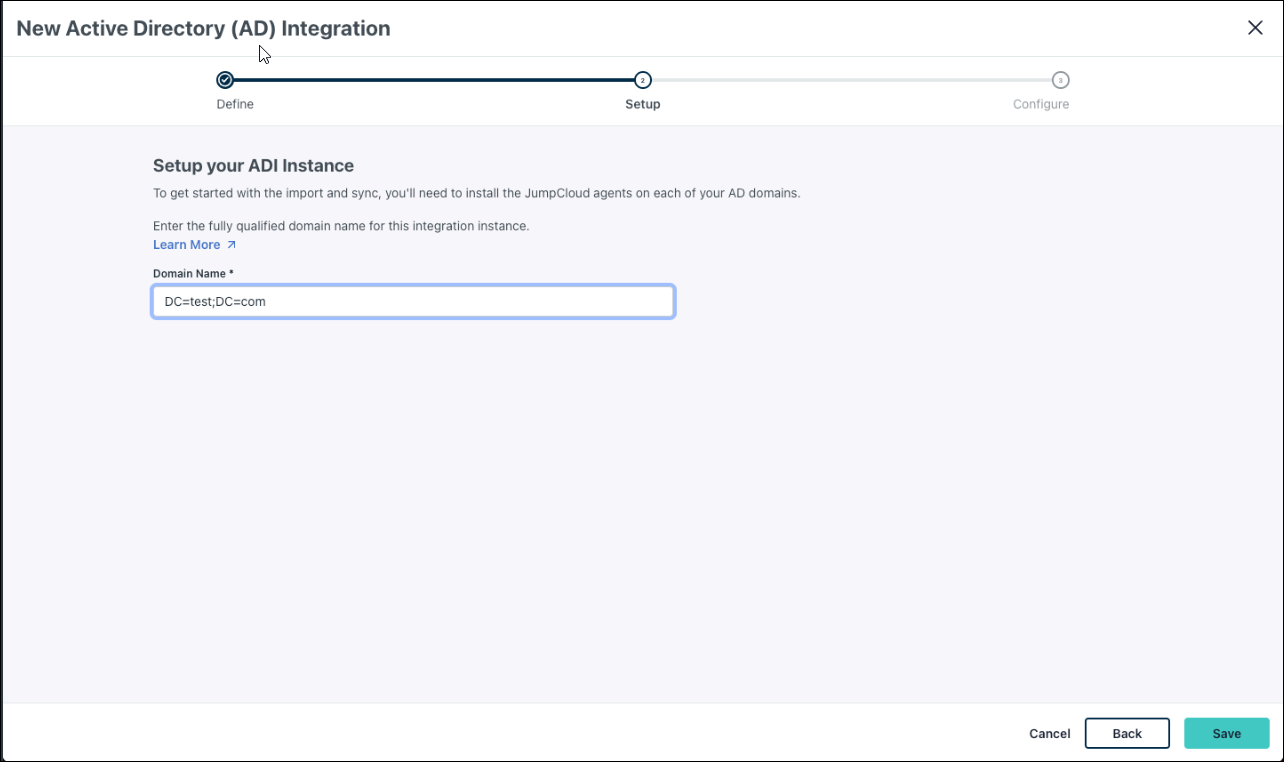Go back using the Back button
Screen dimensions: 1284x762
pyautogui.click(x=1127, y=733)
